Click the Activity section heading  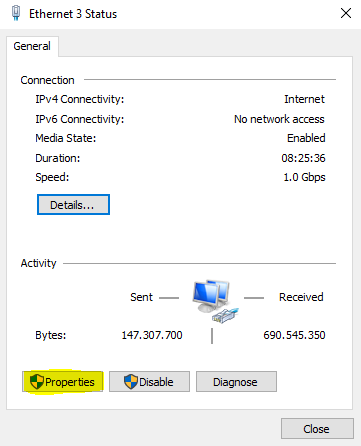coord(38,263)
